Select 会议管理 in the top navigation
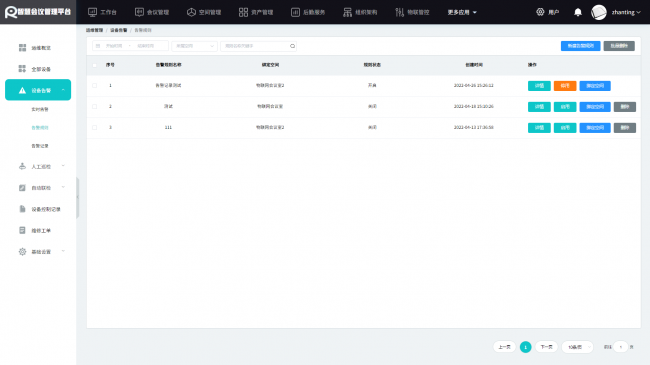The image size is (650, 365). [152, 12]
